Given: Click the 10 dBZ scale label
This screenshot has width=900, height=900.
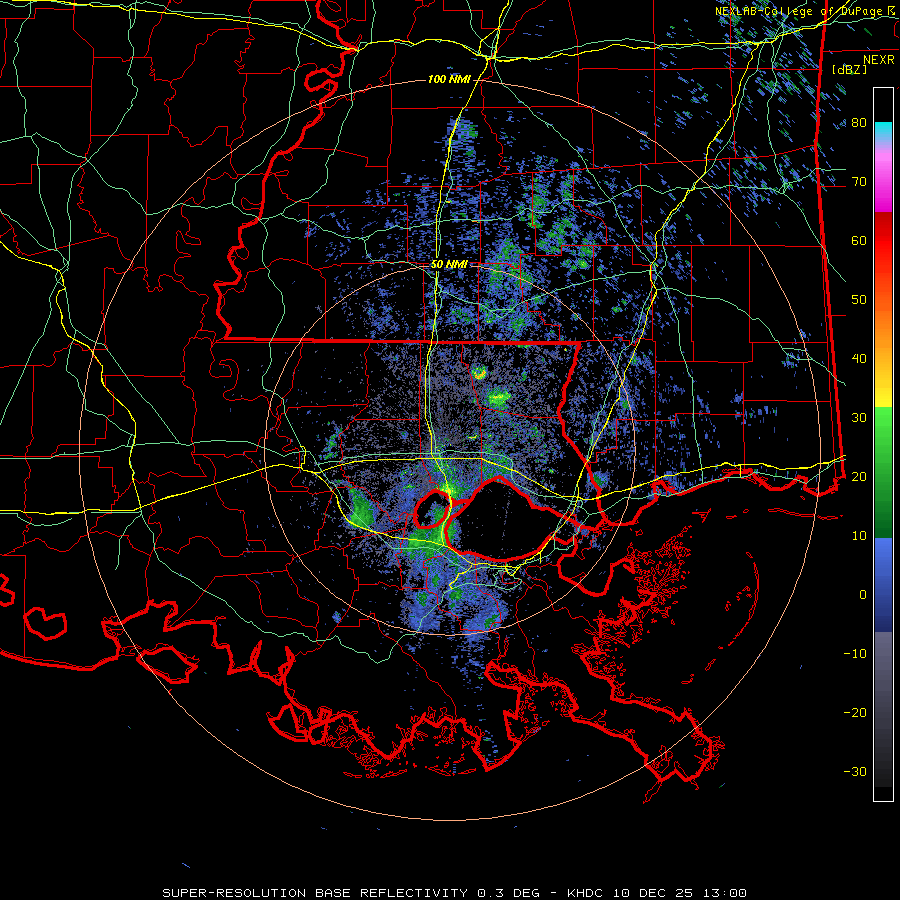Looking at the screenshot, I should pyautogui.click(x=859, y=536).
